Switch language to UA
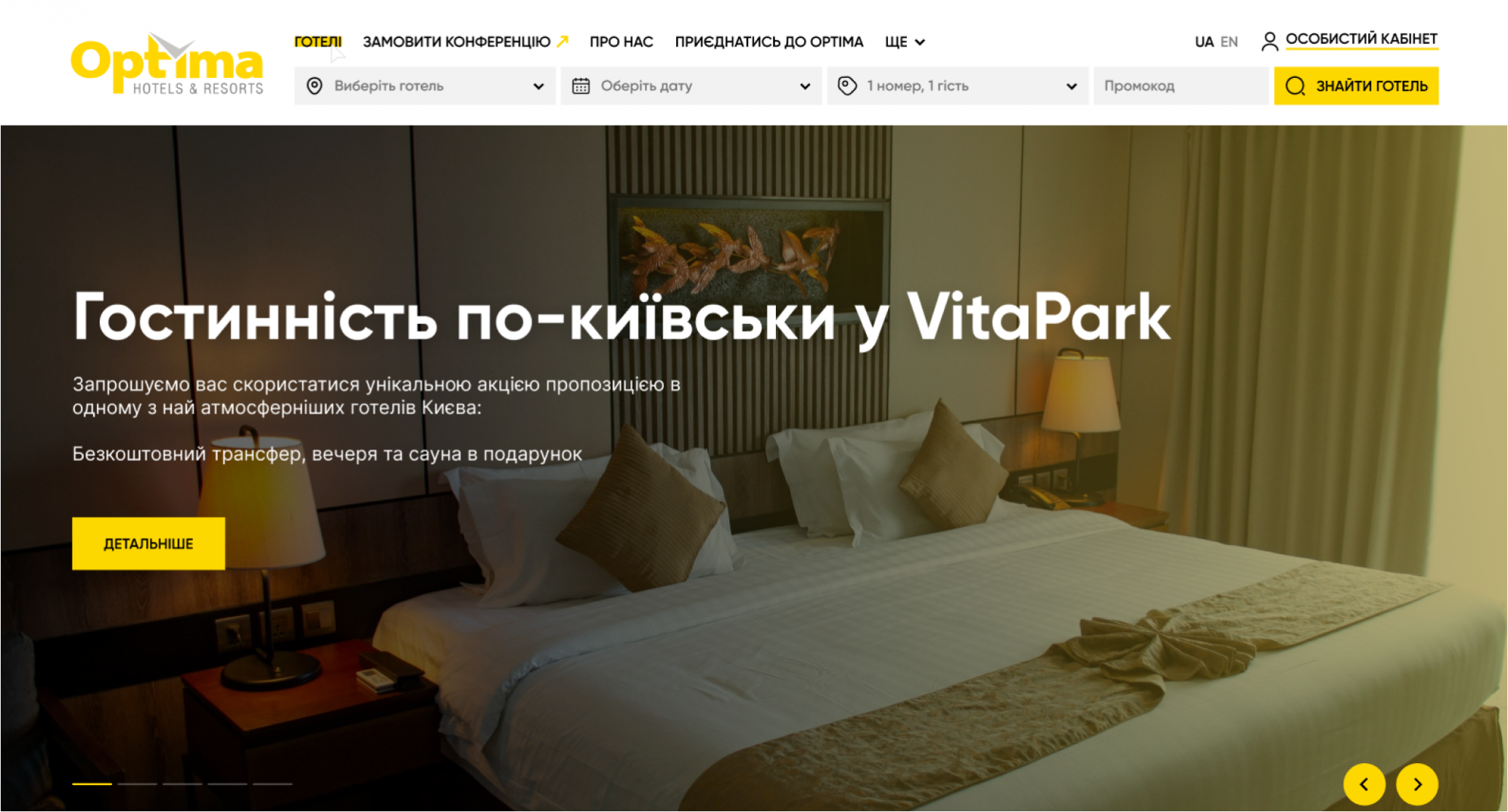This screenshot has height=812, width=1508. (x=1204, y=42)
